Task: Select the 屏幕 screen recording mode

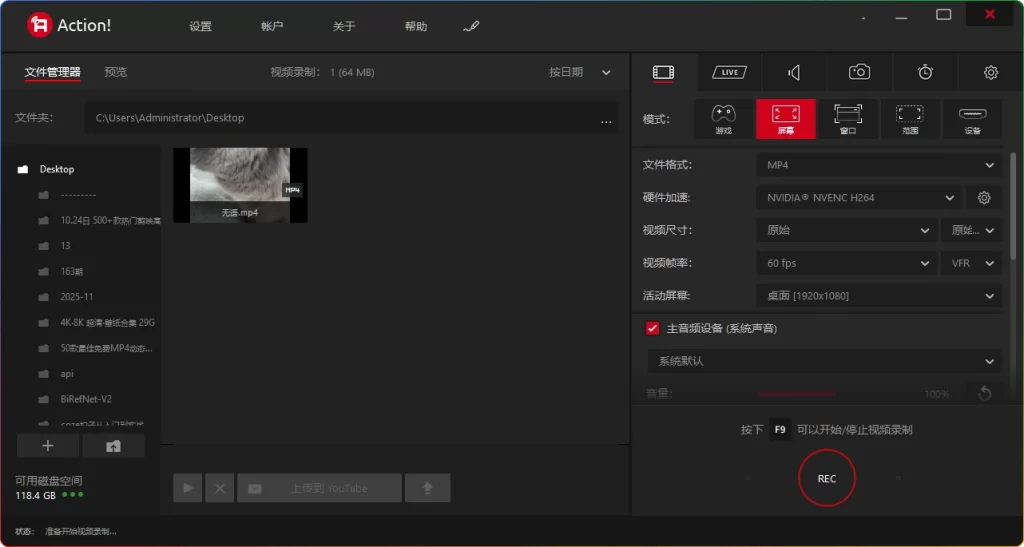Action: point(786,119)
